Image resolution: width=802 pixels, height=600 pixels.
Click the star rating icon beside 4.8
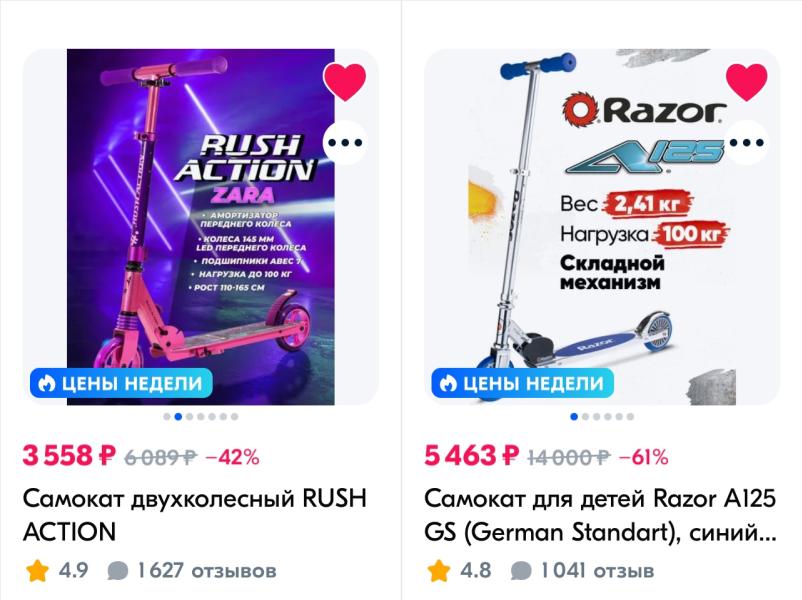(438, 571)
